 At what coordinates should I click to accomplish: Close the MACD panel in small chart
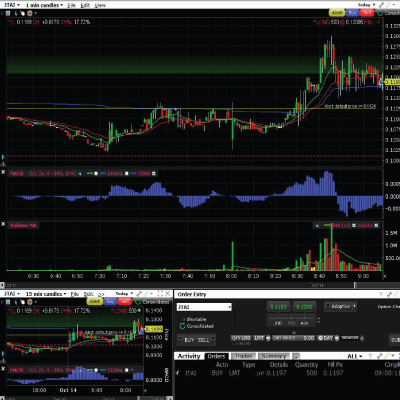[3, 368]
